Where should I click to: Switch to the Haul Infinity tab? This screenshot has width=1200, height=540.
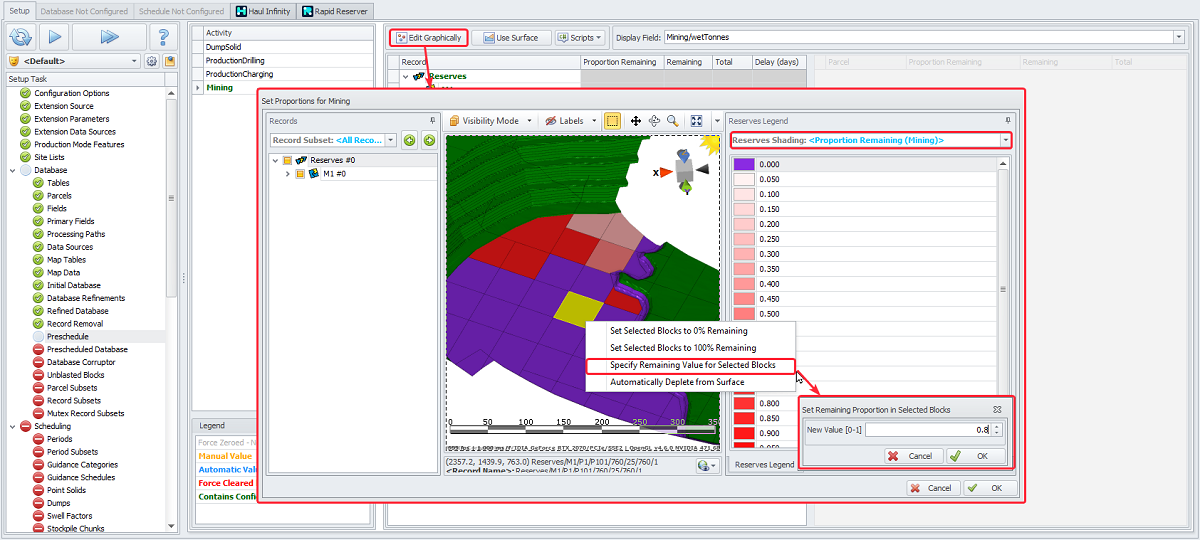coord(261,11)
